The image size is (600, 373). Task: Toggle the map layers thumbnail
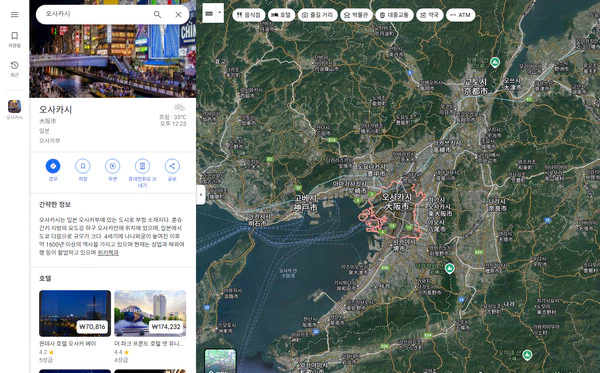click(220, 361)
